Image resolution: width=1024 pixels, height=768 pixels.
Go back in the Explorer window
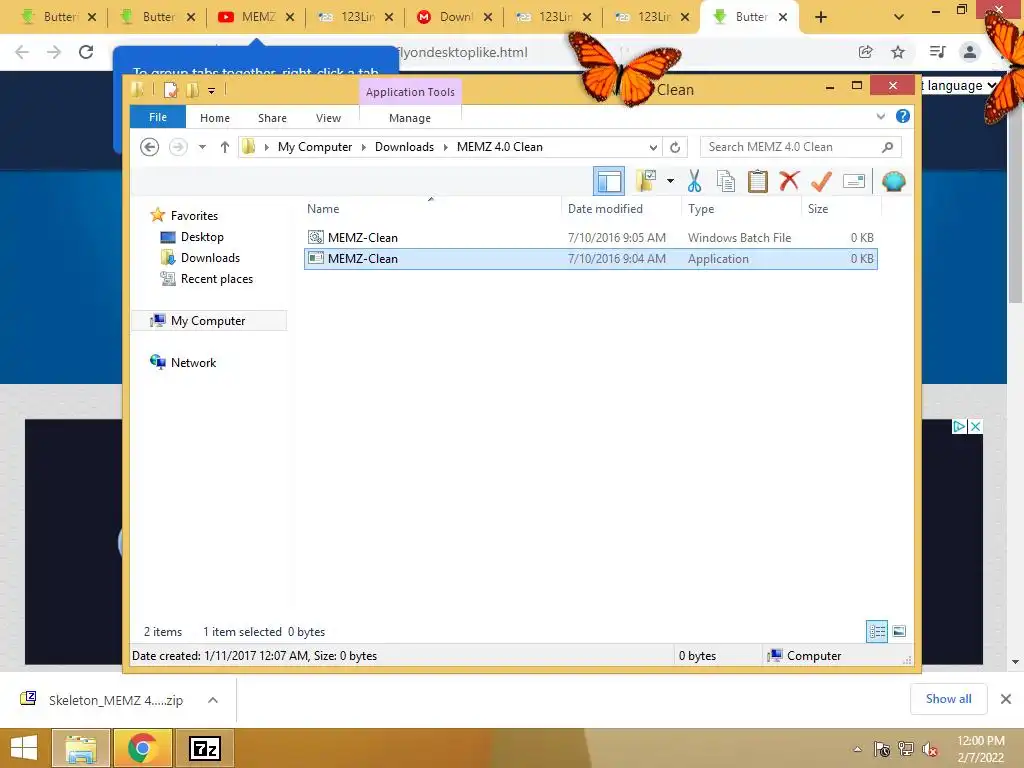(150, 147)
